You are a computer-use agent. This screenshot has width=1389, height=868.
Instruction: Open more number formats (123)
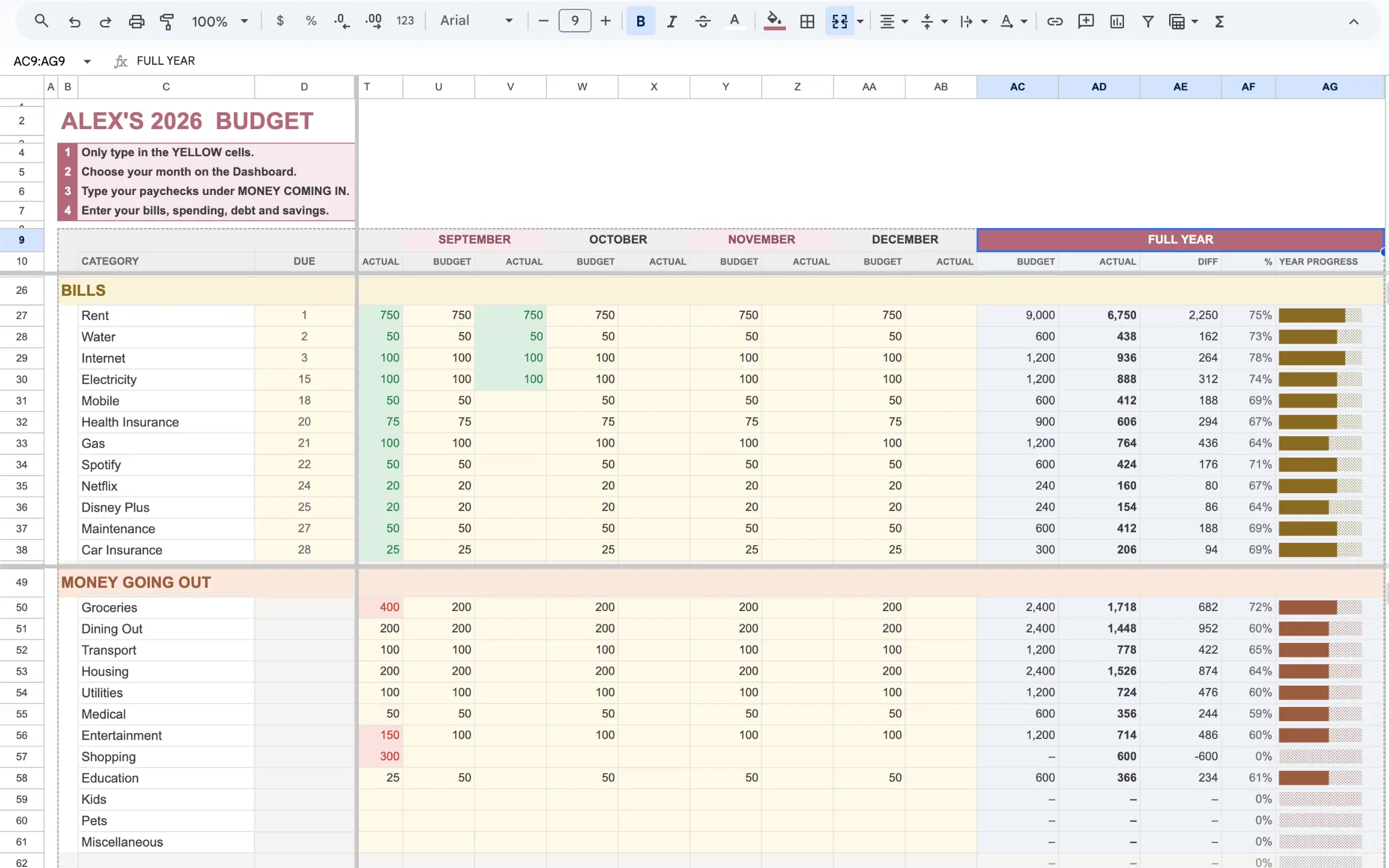click(x=405, y=21)
